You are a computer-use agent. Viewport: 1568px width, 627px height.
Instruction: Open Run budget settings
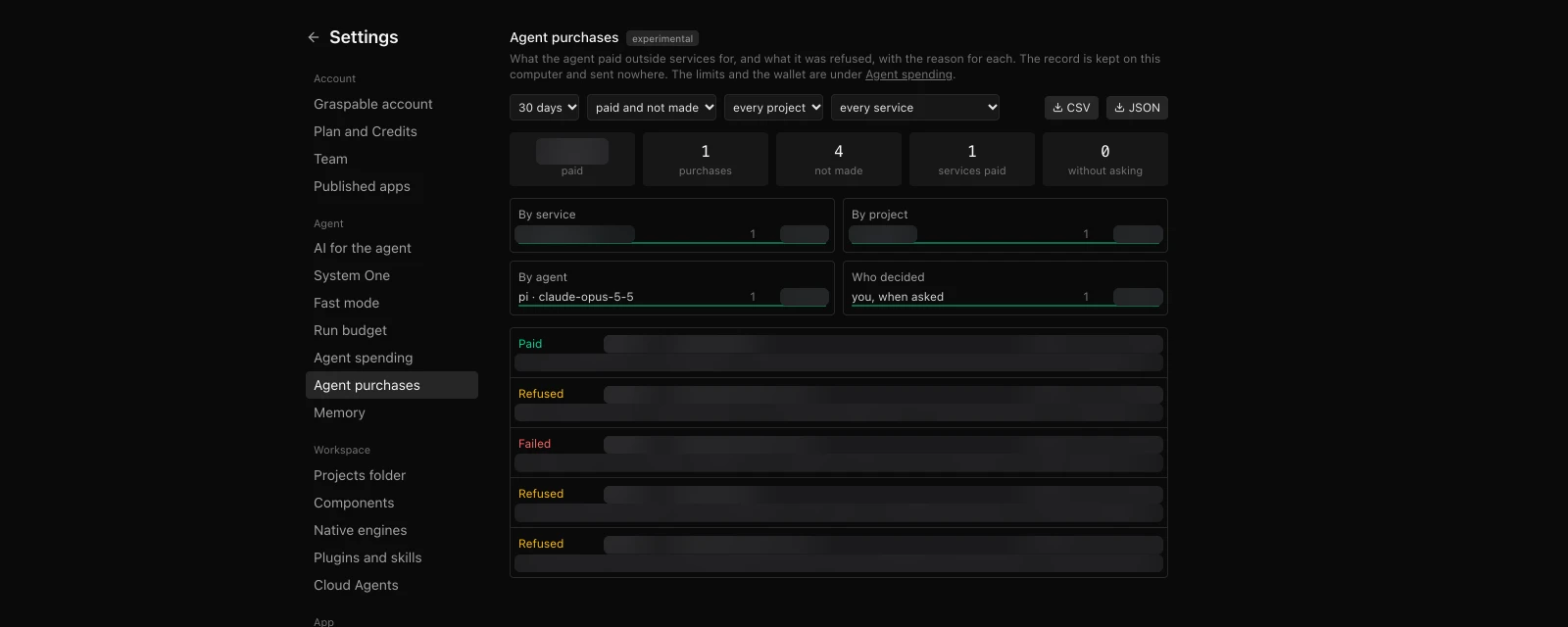(392, 330)
